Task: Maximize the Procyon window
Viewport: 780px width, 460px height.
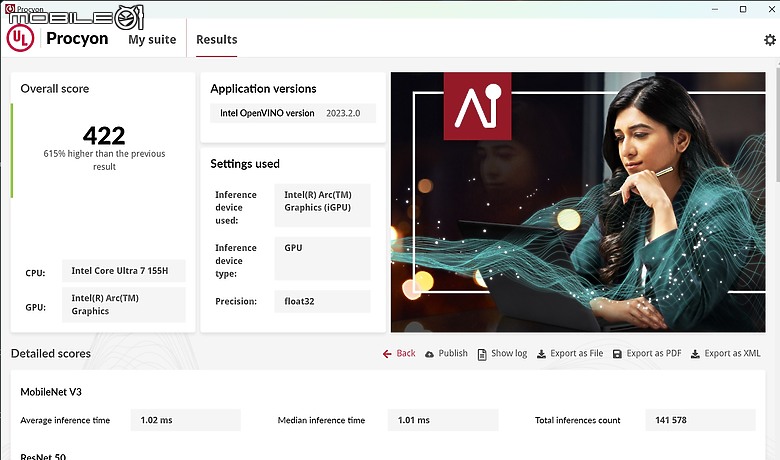Action: click(743, 9)
